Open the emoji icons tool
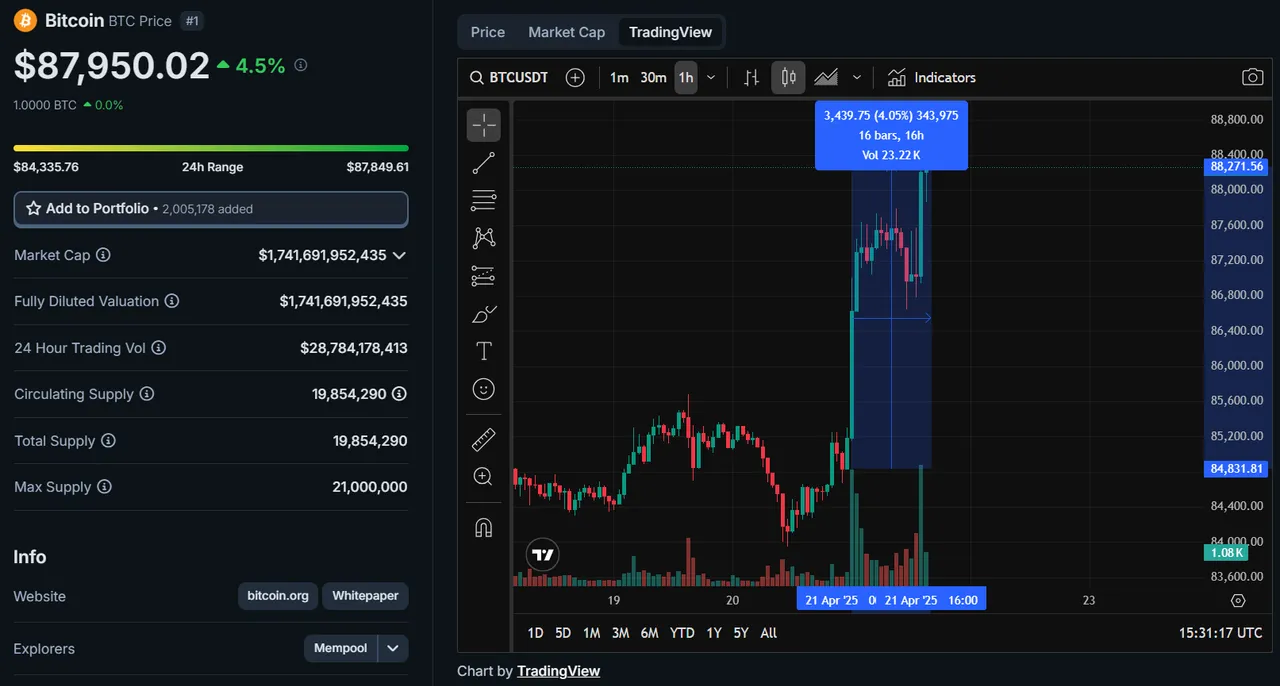 [x=484, y=389]
